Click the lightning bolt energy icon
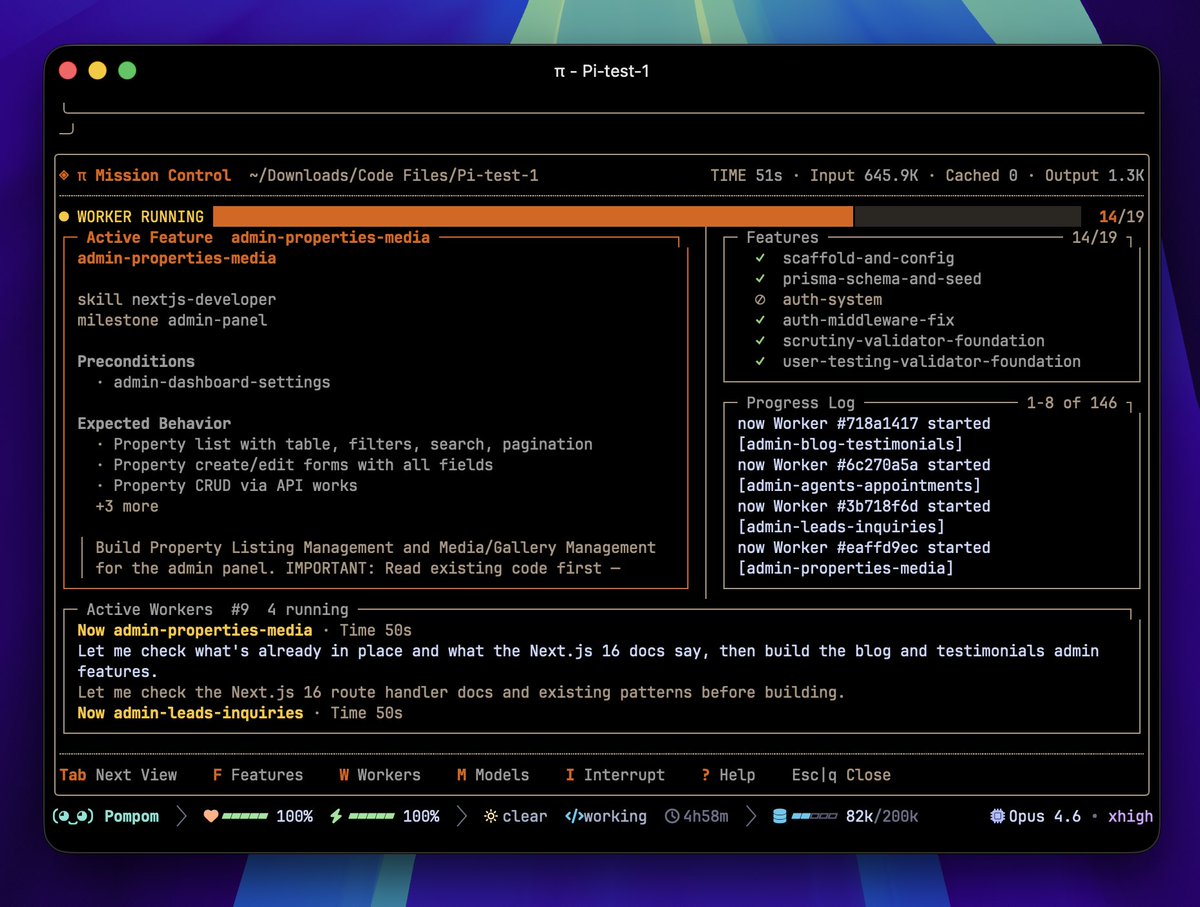Viewport: 1200px width, 907px height. [x=336, y=816]
